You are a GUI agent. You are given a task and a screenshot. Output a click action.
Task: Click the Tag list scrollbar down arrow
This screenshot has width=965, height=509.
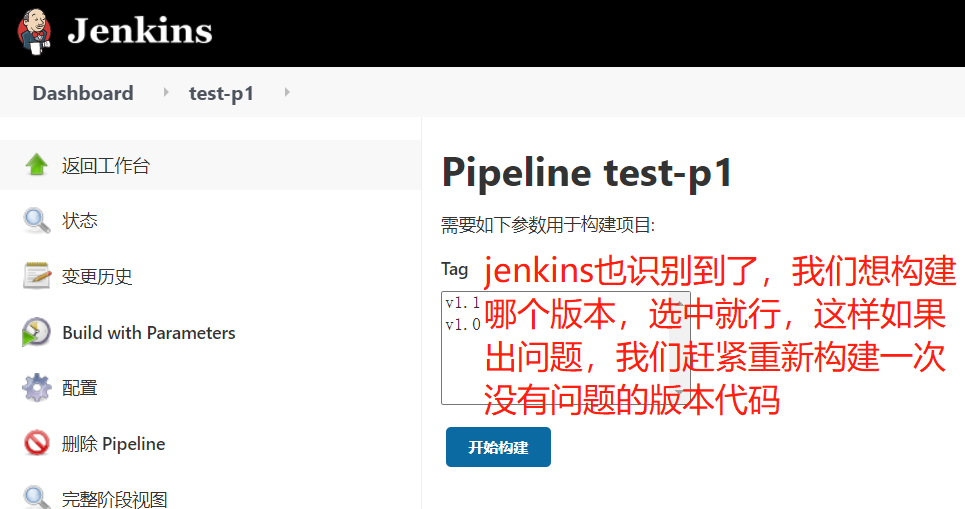click(679, 393)
